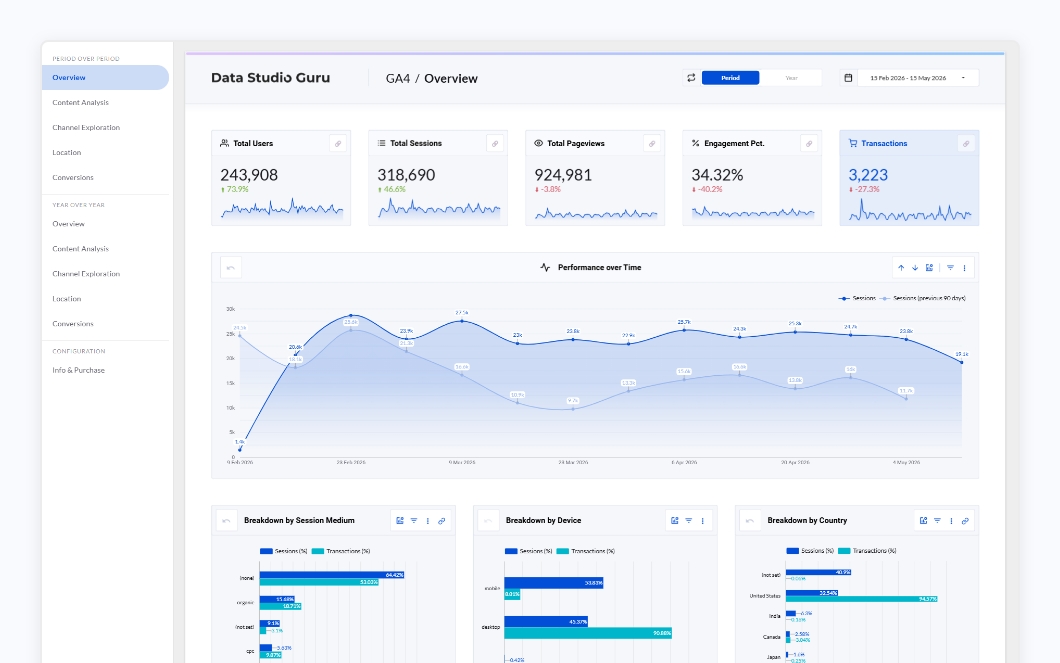
Task: Click refresh icon beside Period toggle
Action: 691,78
